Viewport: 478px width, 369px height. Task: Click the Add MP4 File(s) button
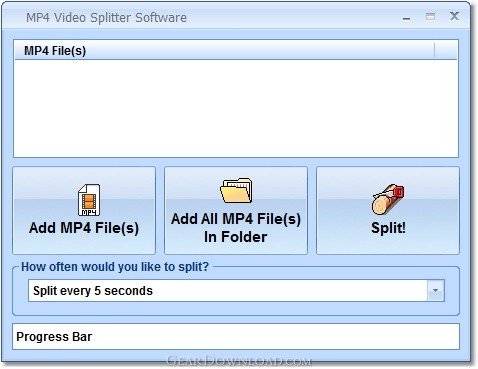(84, 211)
